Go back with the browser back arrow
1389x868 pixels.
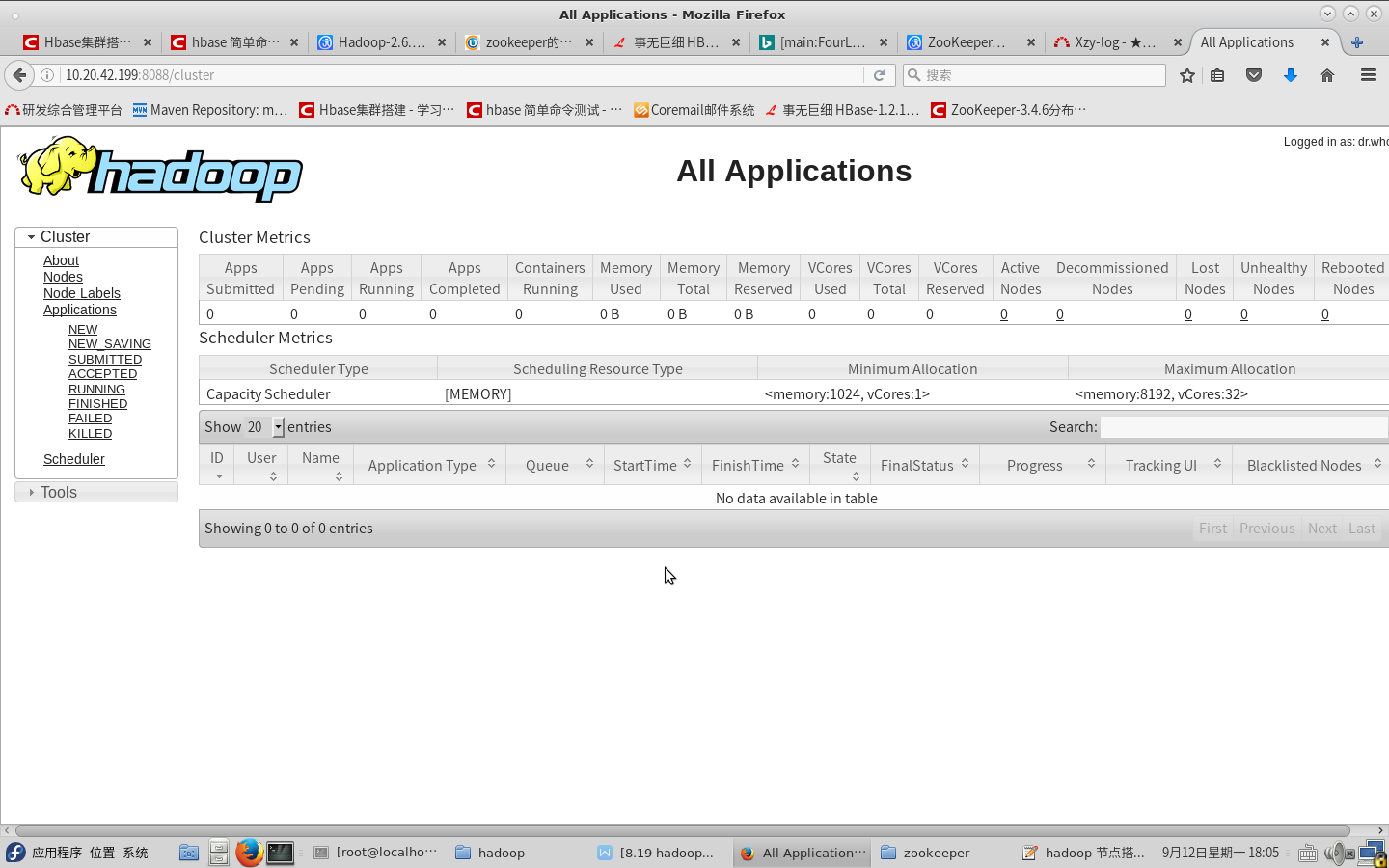point(19,75)
